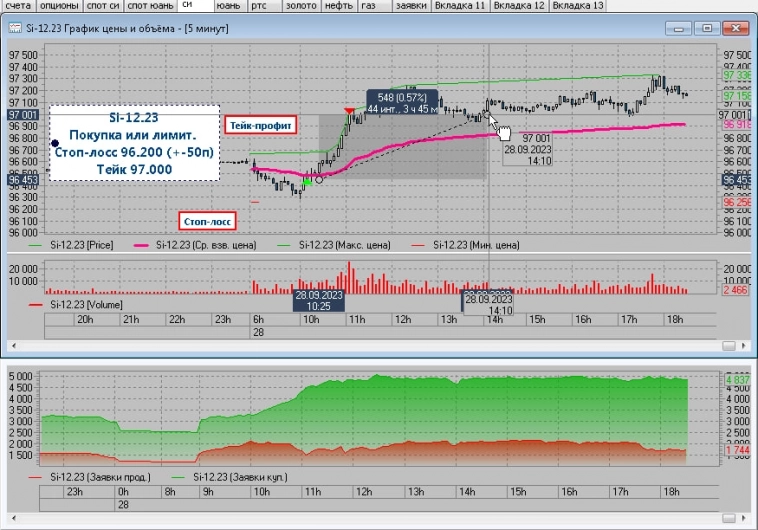758x530 pixels.
Task: Click price chart scrollbar right arrow
Action: coord(743,346)
